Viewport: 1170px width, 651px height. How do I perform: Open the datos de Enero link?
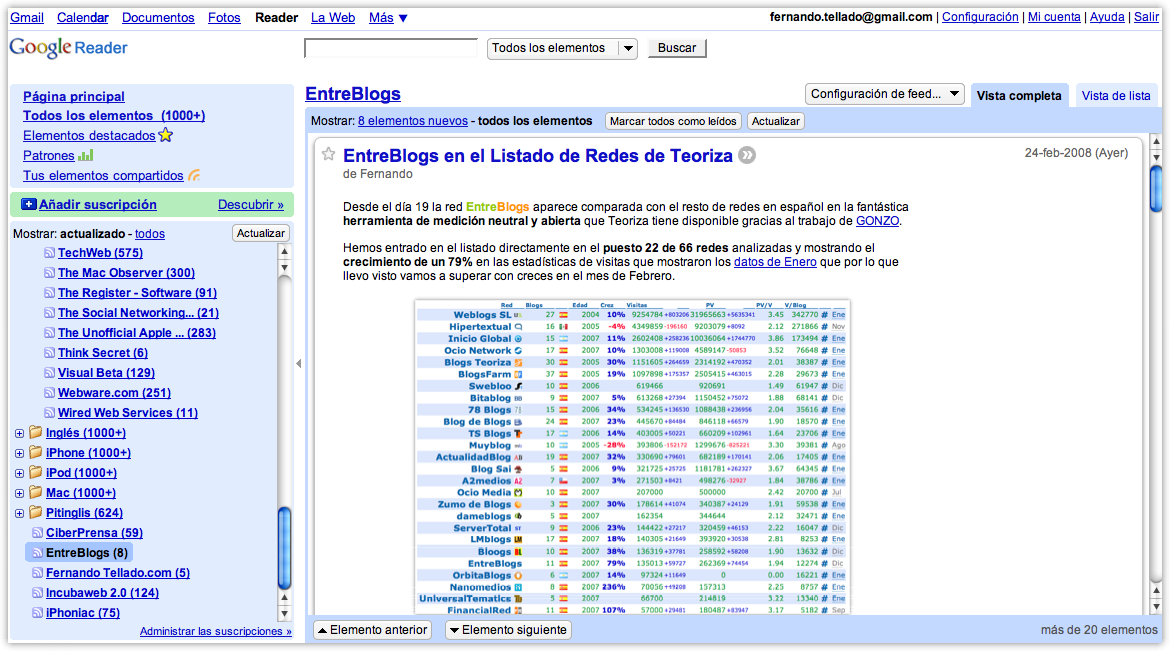[775, 262]
